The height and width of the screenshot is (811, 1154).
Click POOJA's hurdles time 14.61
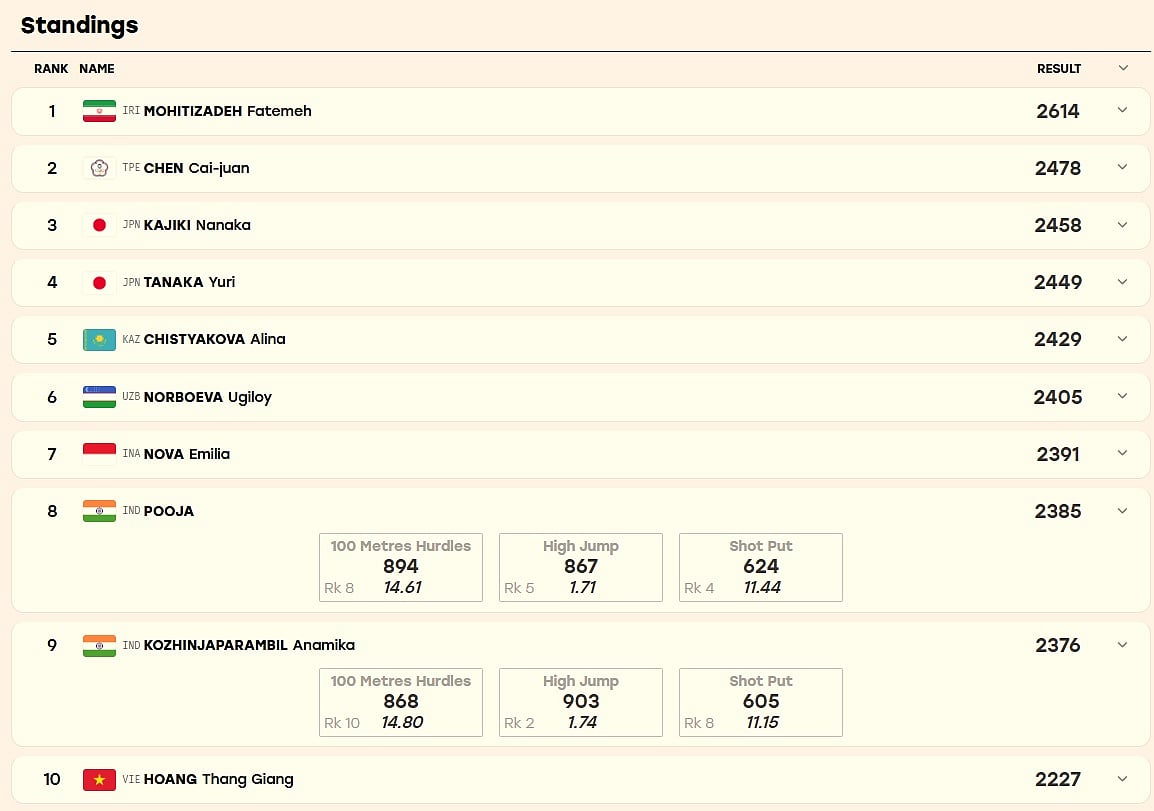[x=403, y=587]
